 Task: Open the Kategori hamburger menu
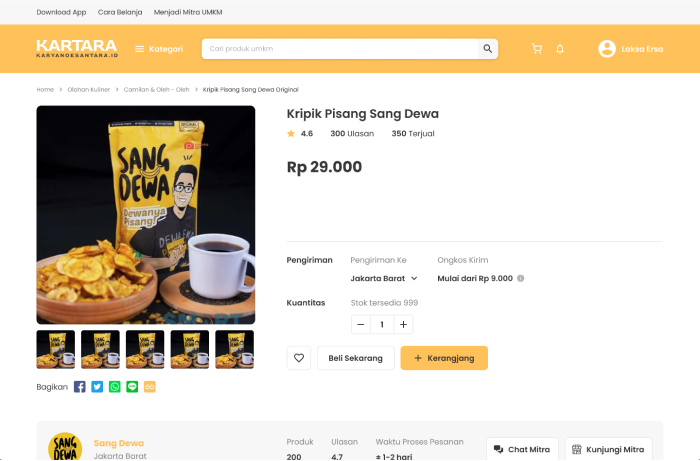click(x=159, y=49)
